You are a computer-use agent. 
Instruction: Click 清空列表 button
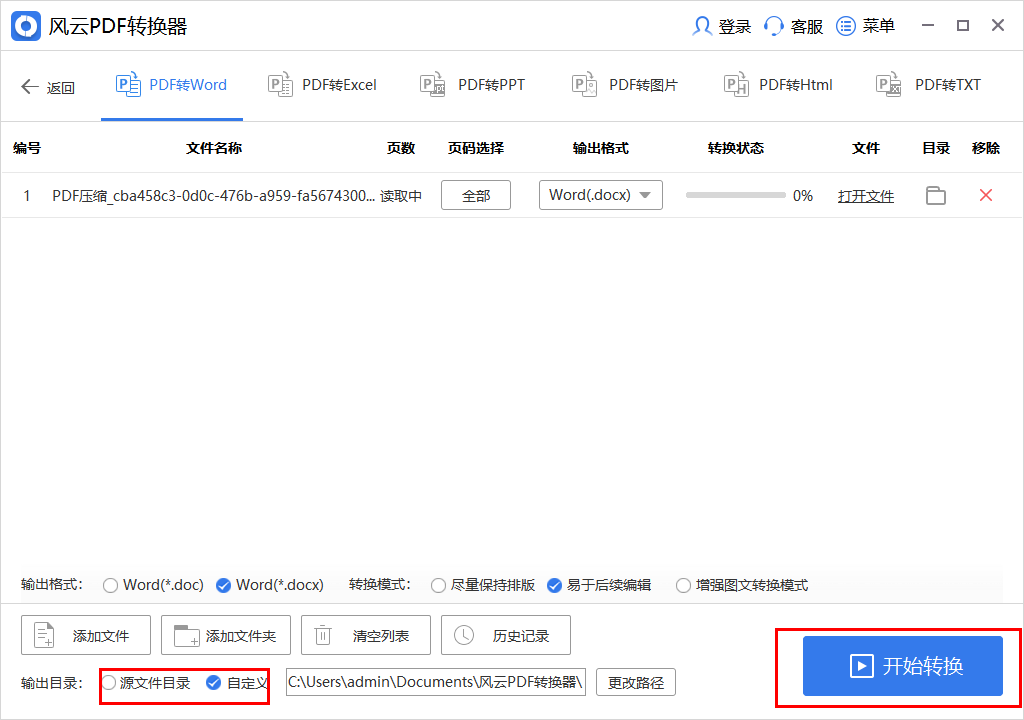click(x=366, y=635)
